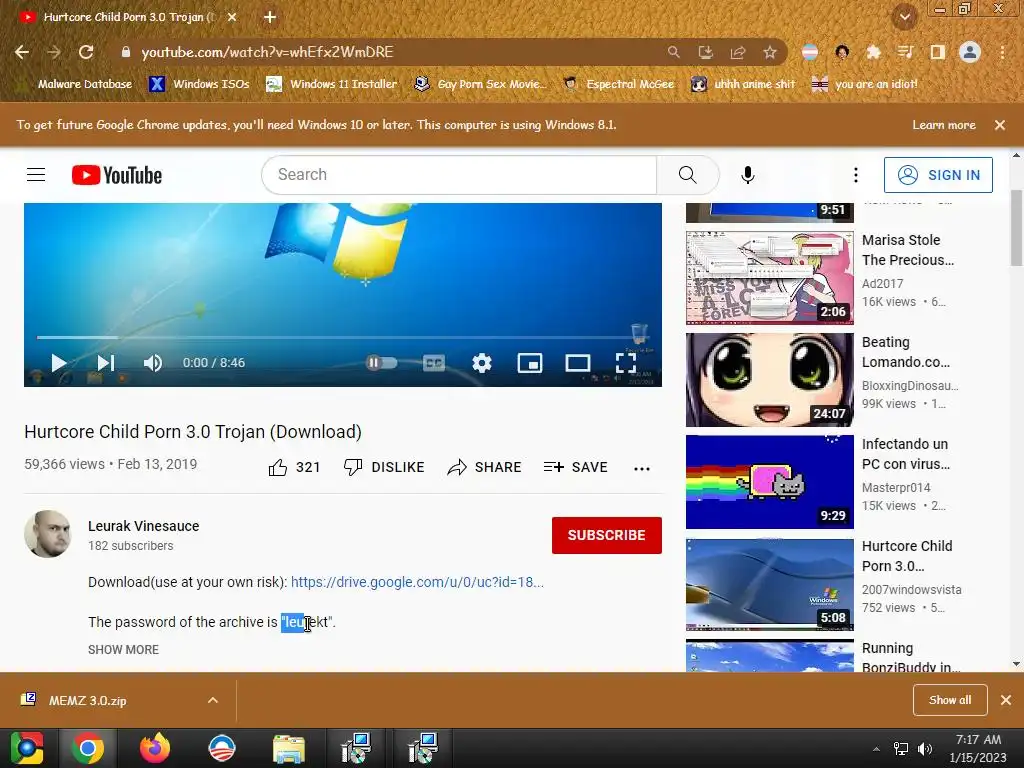The image size is (1024, 768).
Task: Click the page vertical scrollbar thumb
Action: [x=1016, y=229]
